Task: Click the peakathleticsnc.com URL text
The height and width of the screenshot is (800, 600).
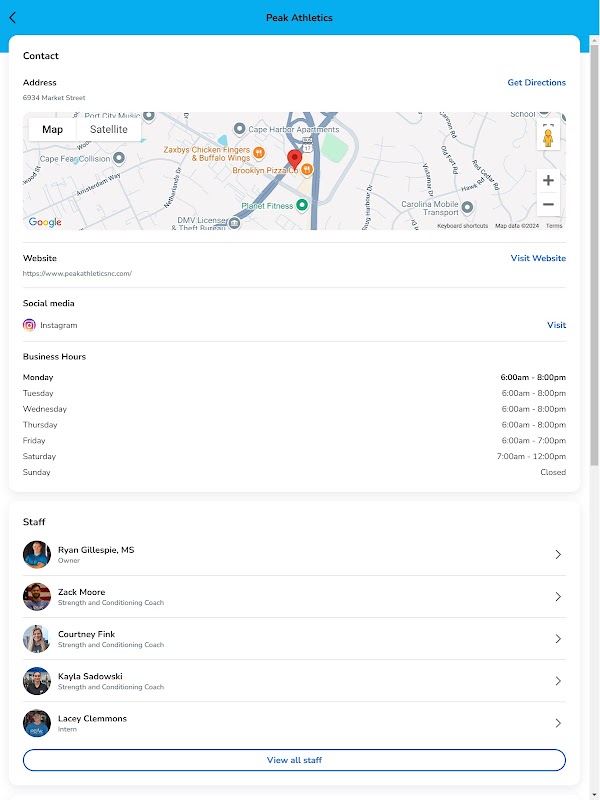Action: click(x=77, y=273)
